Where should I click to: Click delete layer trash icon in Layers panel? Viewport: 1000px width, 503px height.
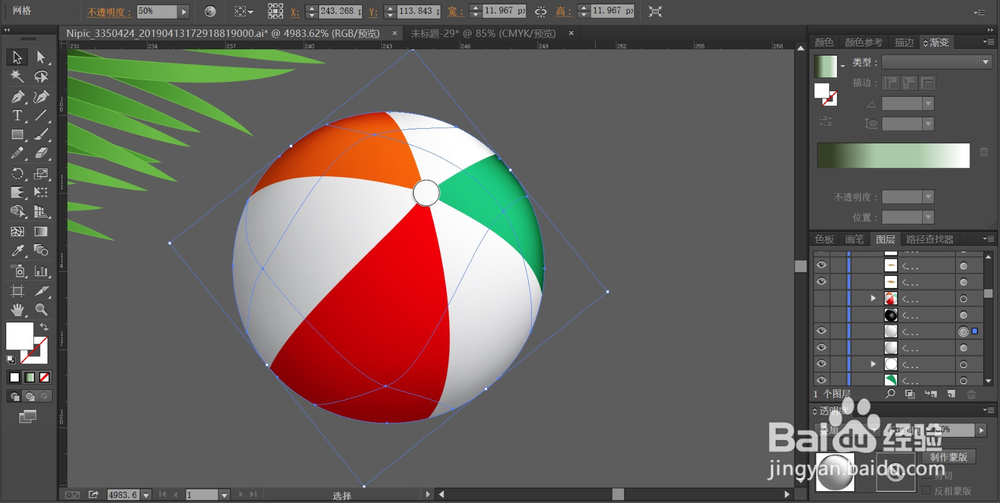point(971,395)
